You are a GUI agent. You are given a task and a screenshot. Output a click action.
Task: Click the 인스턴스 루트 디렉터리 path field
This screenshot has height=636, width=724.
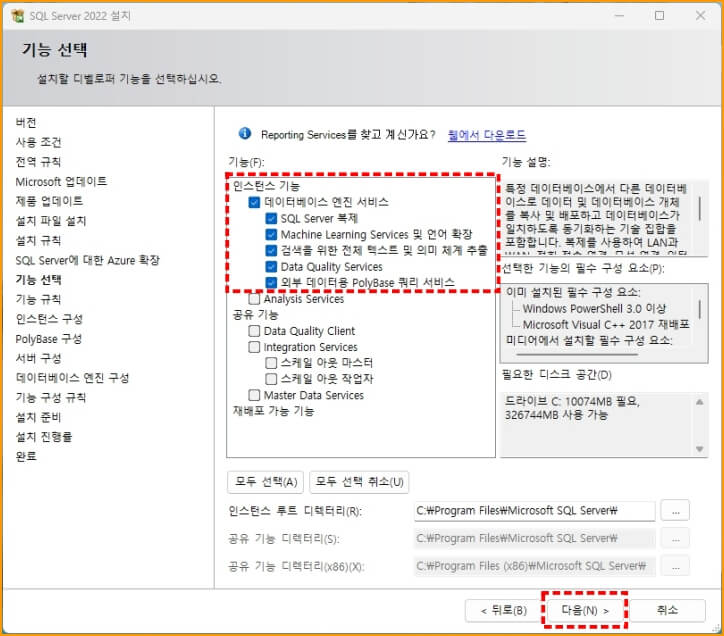pyautogui.click(x=535, y=511)
